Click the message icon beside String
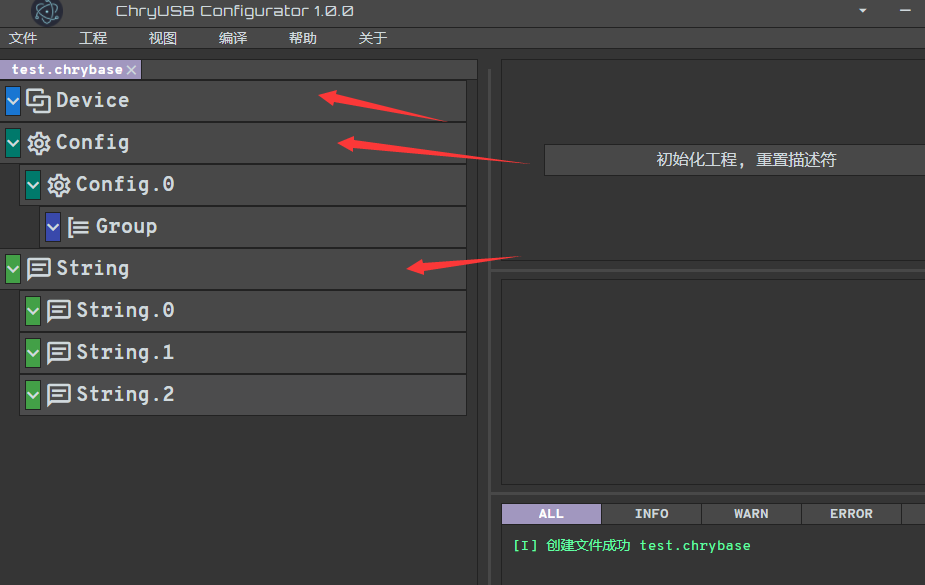 pos(39,269)
